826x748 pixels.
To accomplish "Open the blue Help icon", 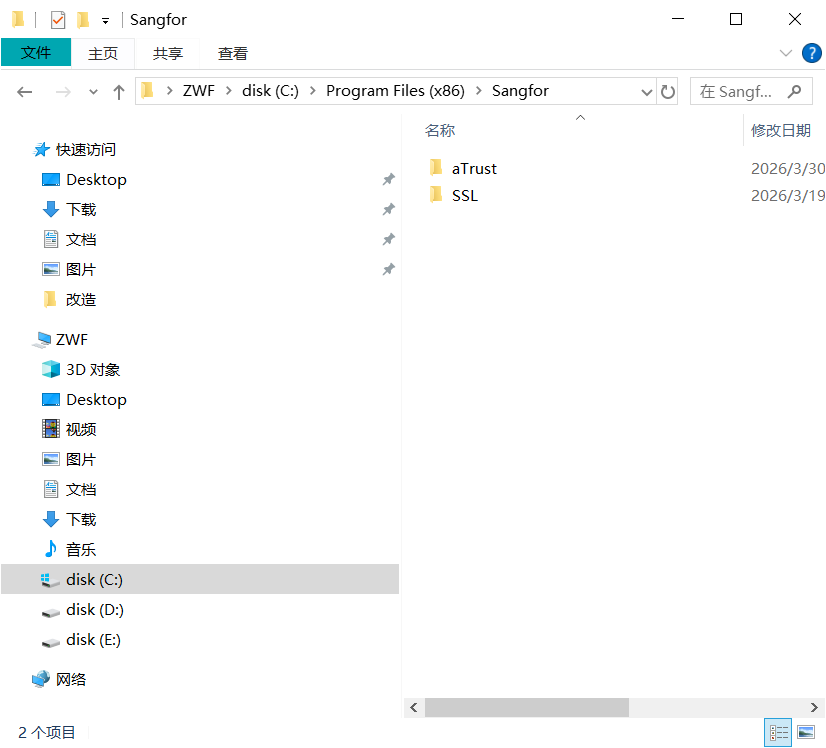I will tap(811, 53).
